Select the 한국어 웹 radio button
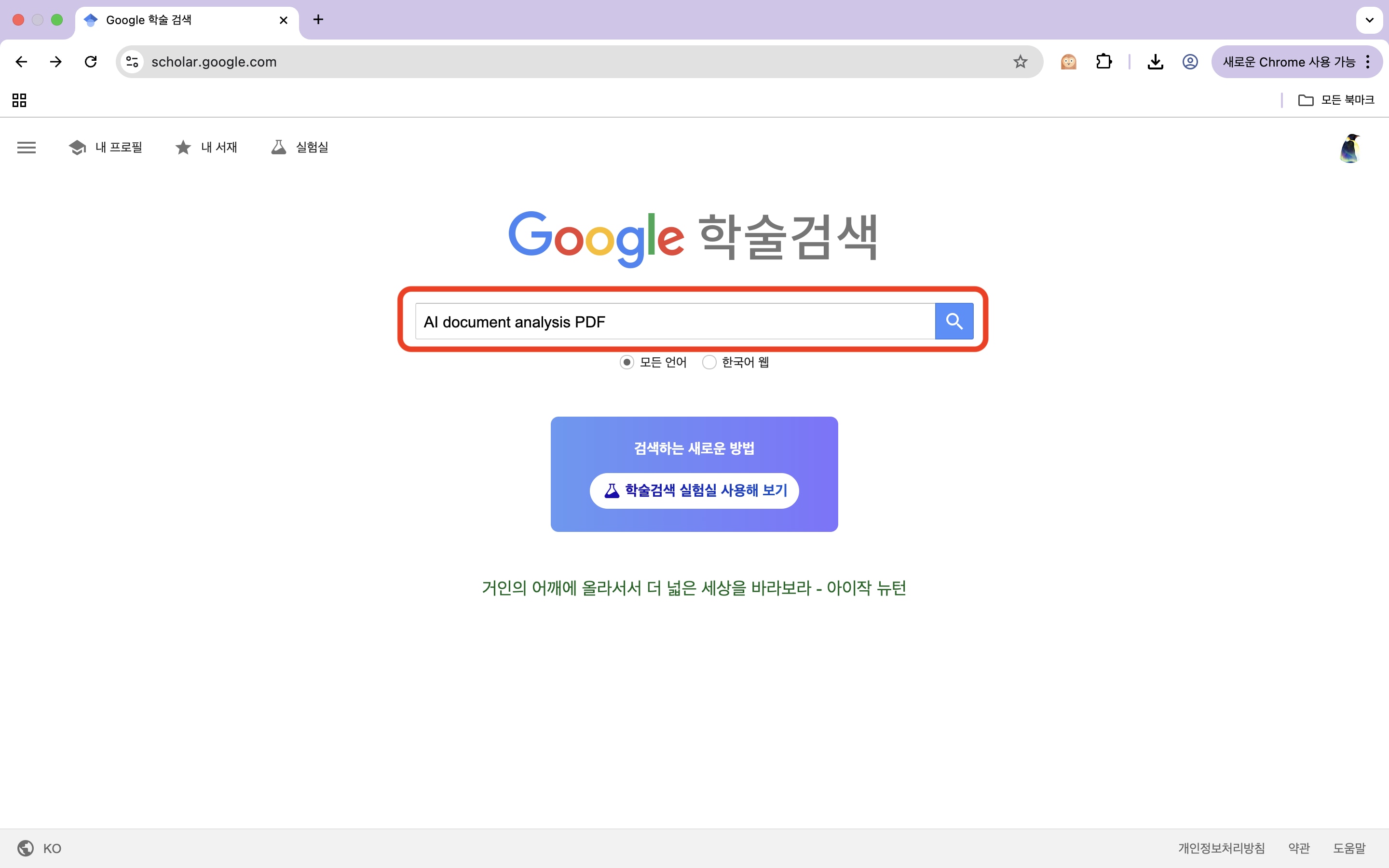1389x868 pixels. (709, 362)
